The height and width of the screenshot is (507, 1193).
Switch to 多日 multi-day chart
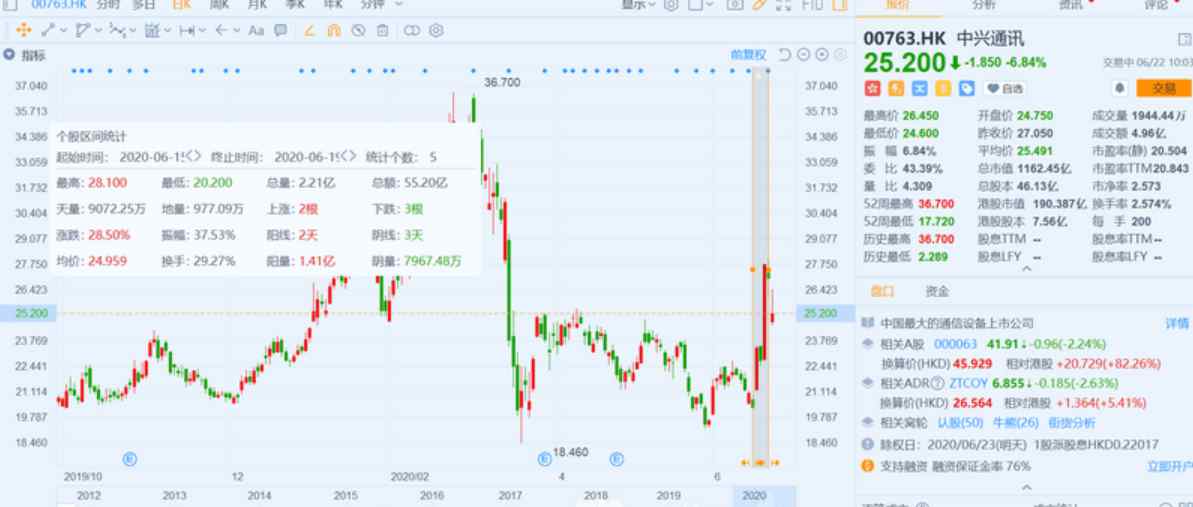coord(145,4)
